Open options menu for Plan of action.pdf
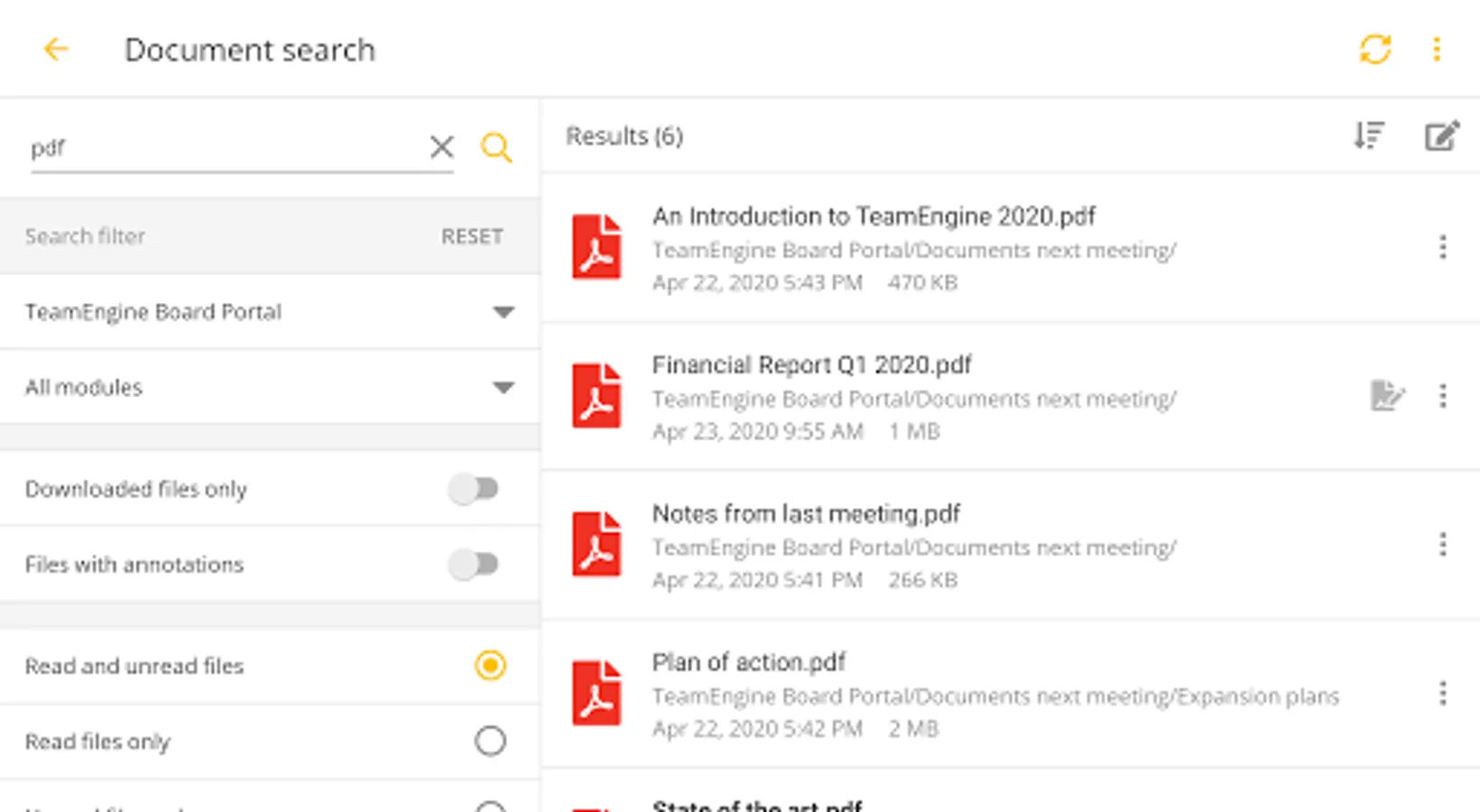 pos(1443,693)
